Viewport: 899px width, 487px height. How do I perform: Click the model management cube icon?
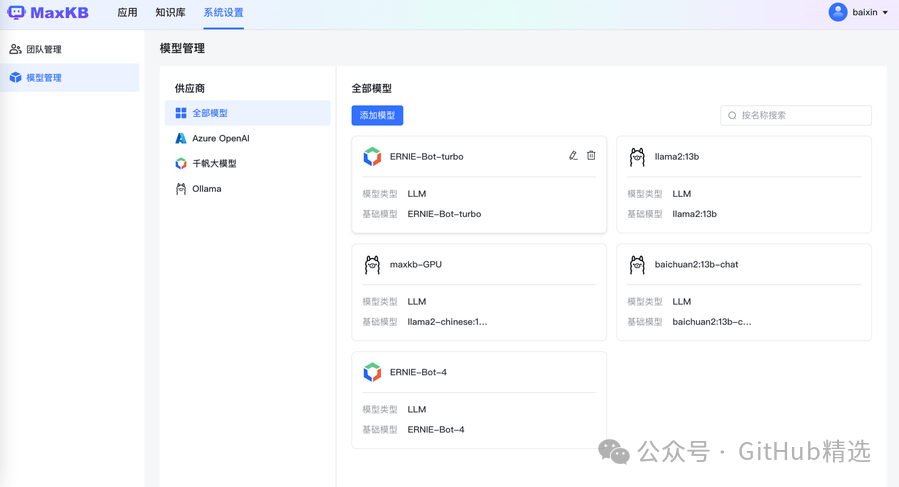coord(15,77)
